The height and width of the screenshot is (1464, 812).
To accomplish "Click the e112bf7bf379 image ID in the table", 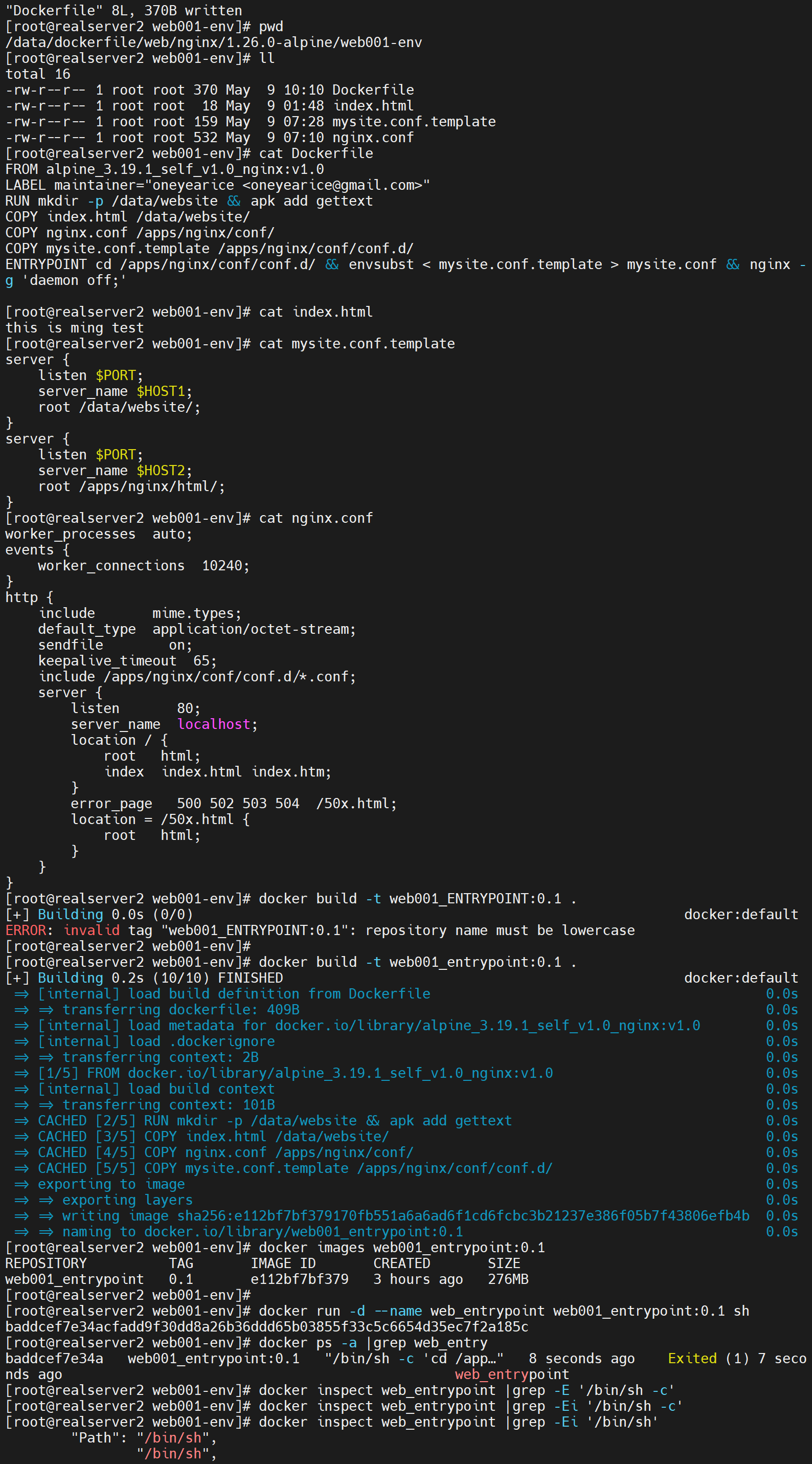I will point(300,1279).
